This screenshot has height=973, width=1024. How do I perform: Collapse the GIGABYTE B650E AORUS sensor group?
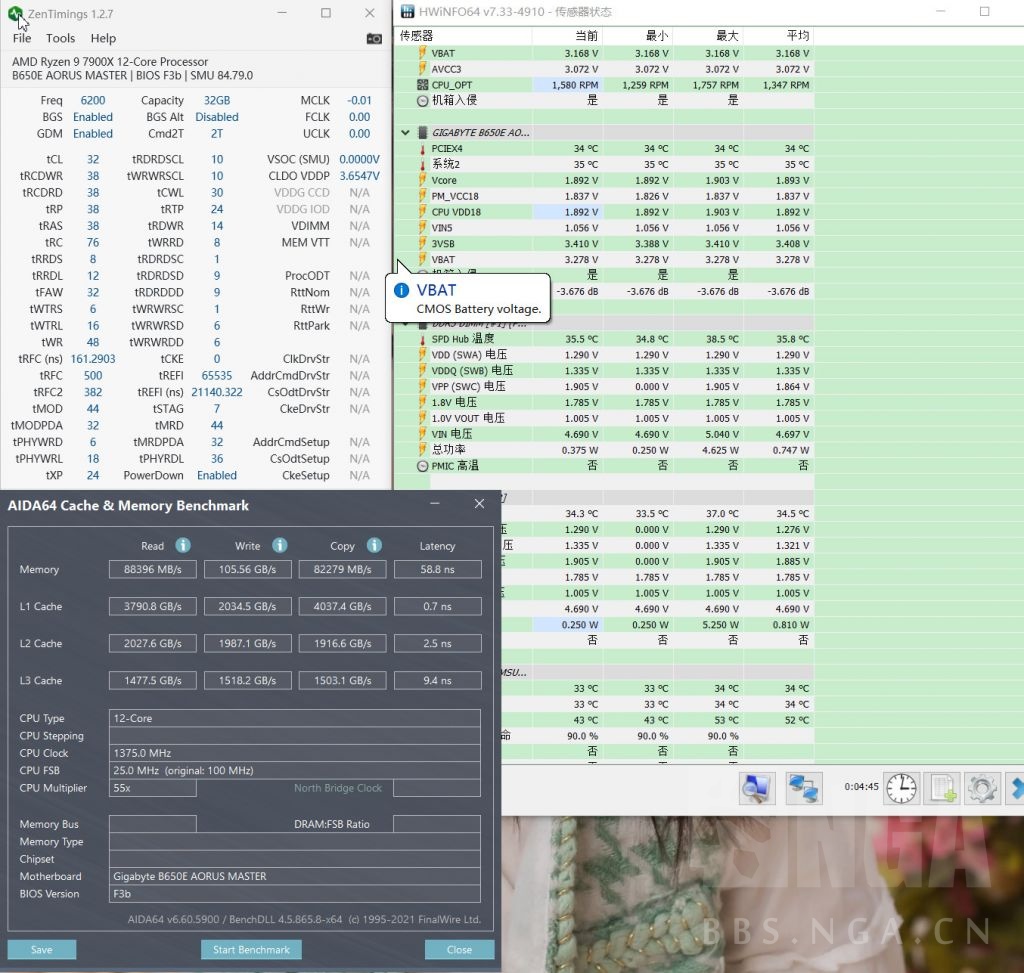coord(405,132)
